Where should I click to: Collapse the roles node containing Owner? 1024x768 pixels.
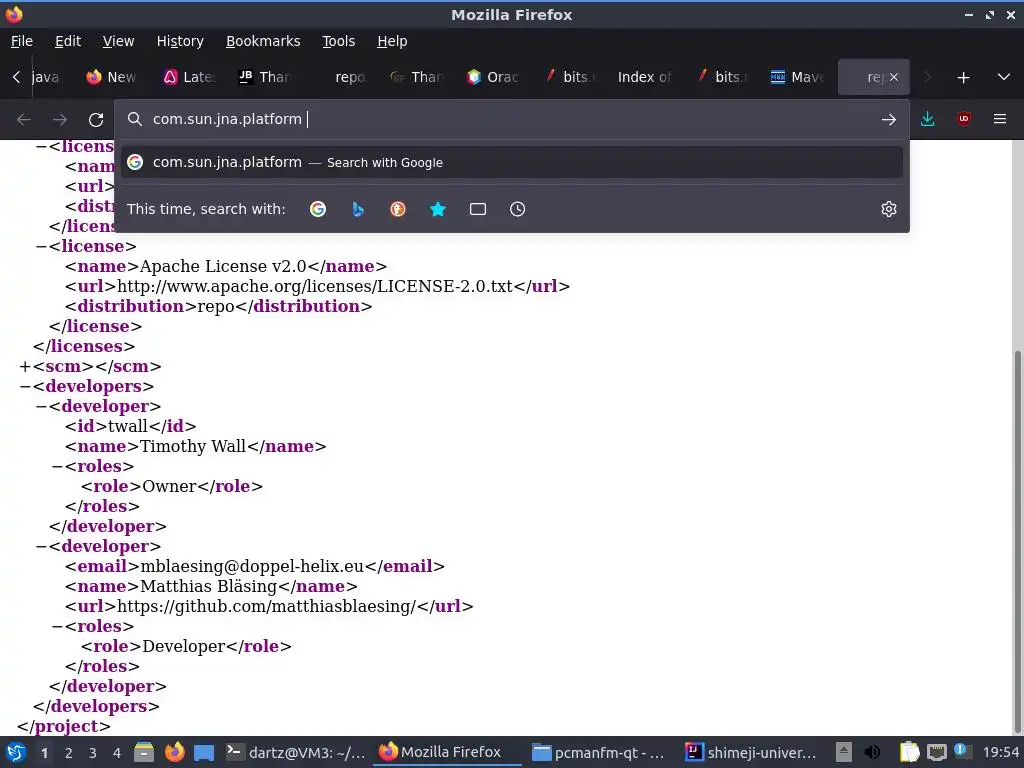[x=57, y=467]
